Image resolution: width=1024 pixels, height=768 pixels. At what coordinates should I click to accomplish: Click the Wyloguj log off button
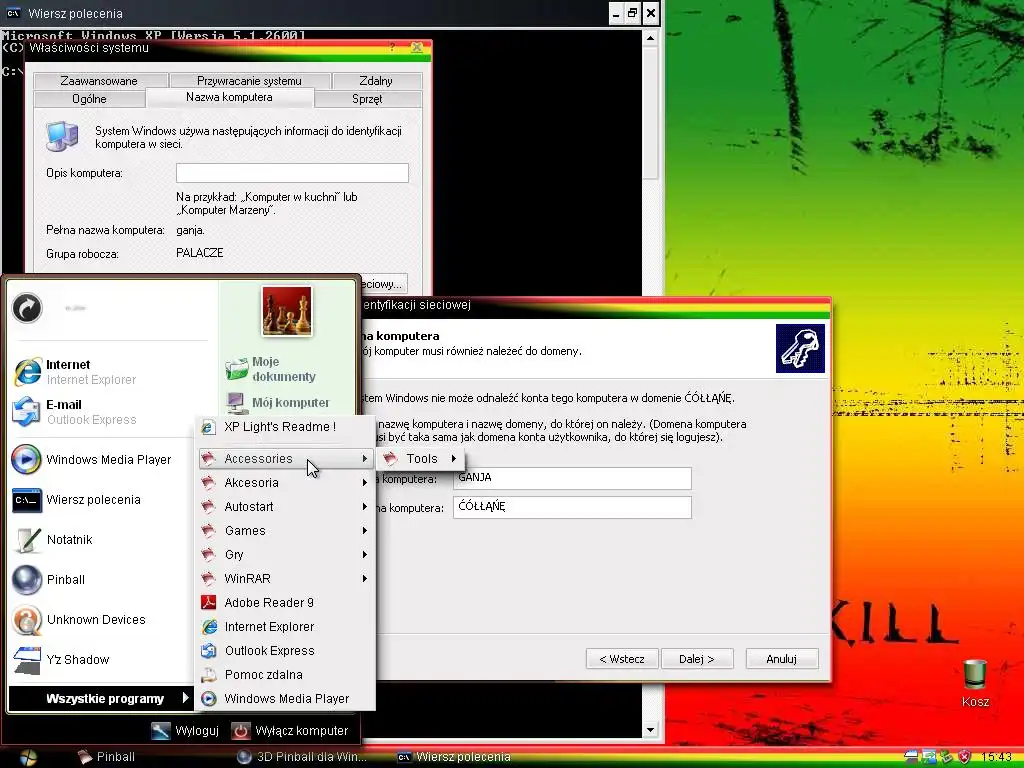185,731
